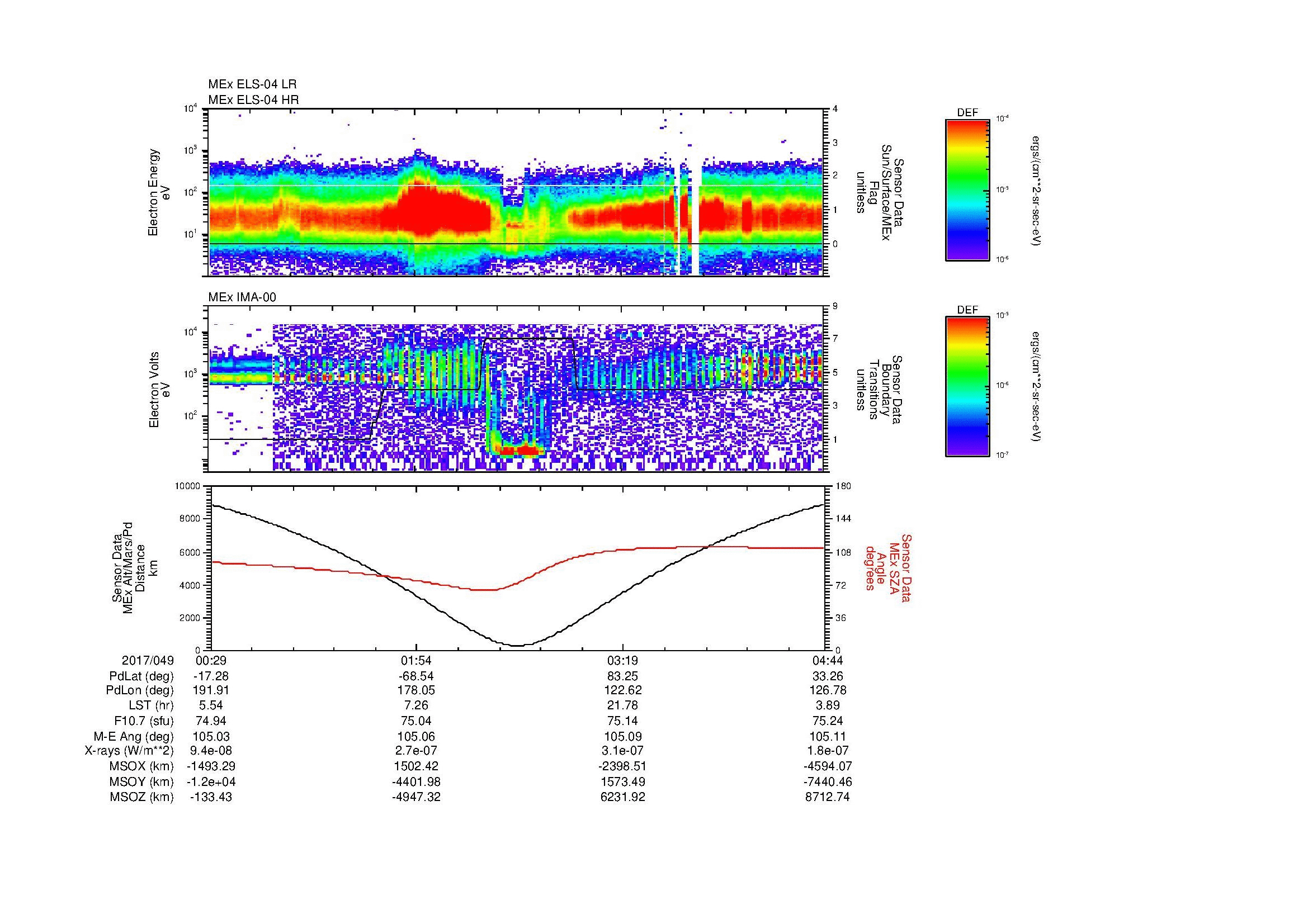
Task: Click the LST value '5.54'
Action: pyautogui.click(x=211, y=705)
